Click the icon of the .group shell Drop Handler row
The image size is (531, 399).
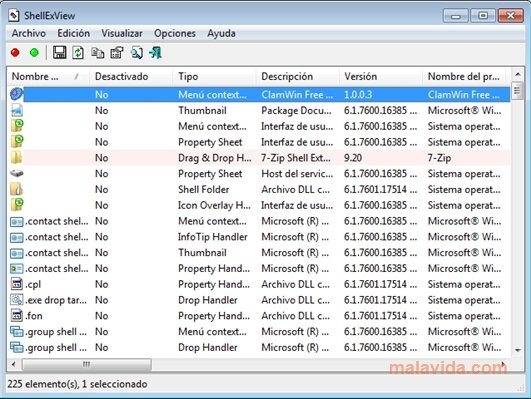[x=17, y=347]
